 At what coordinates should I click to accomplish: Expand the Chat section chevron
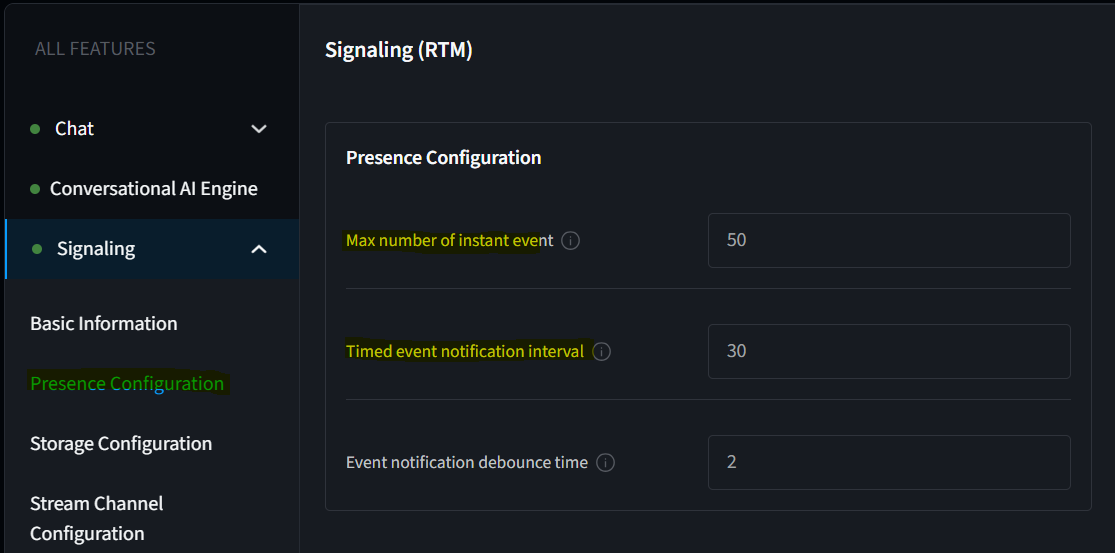pos(259,129)
